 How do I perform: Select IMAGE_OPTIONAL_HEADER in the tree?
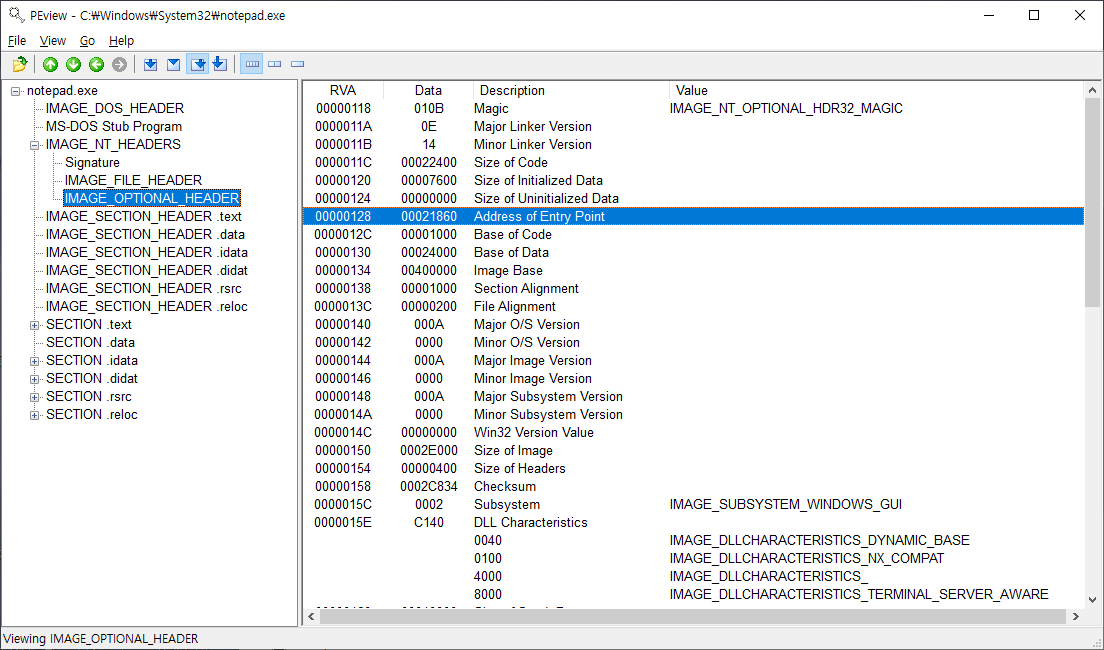pyautogui.click(x=152, y=199)
